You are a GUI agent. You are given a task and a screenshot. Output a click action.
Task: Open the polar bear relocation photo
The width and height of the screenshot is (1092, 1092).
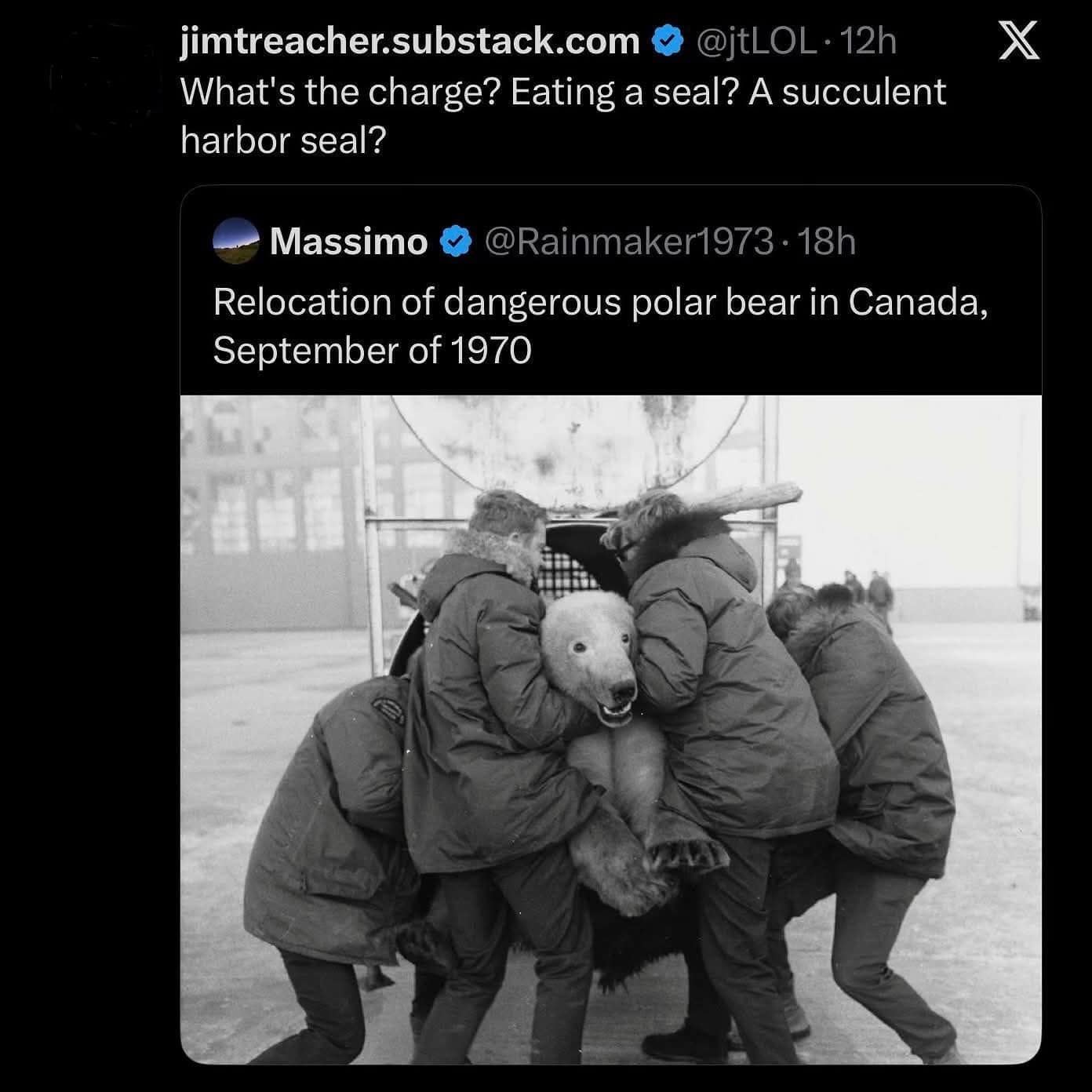point(611,730)
